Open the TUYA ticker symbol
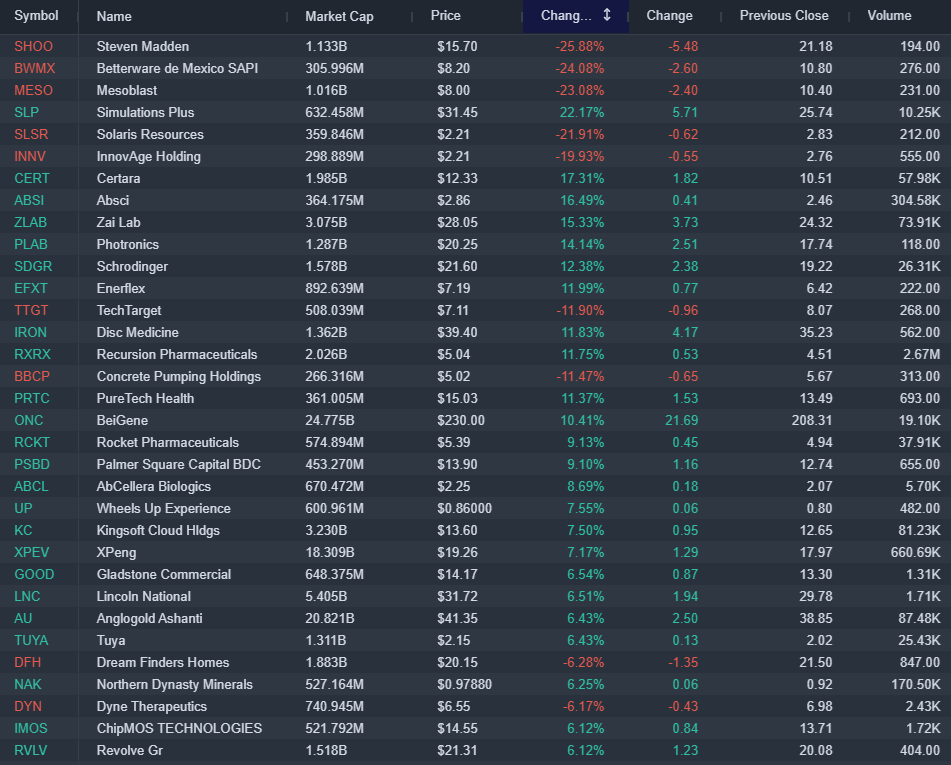This screenshot has width=951, height=765. click(31, 640)
